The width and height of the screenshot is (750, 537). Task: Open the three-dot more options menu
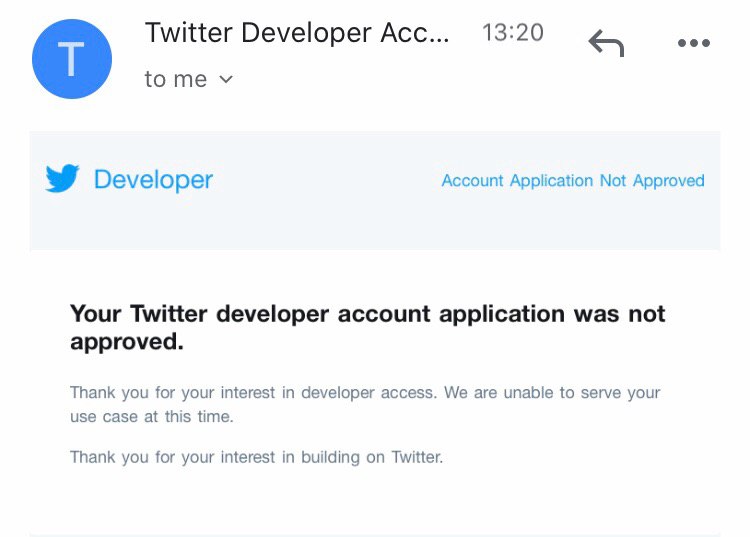pos(693,44)
